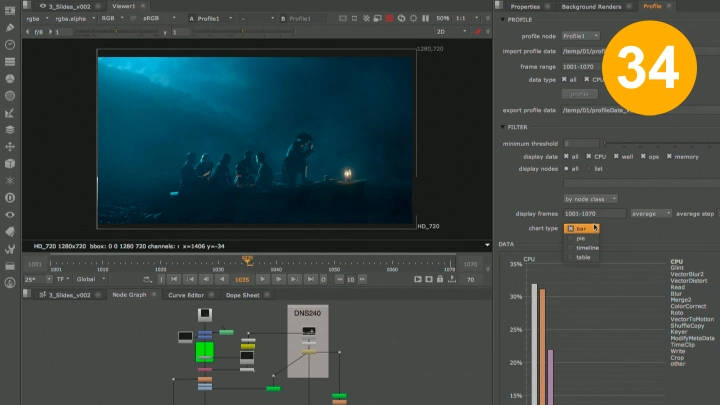Switch to the Curve Editor tab
Viewport: 720px width, 405px height.
pos(186,295)
